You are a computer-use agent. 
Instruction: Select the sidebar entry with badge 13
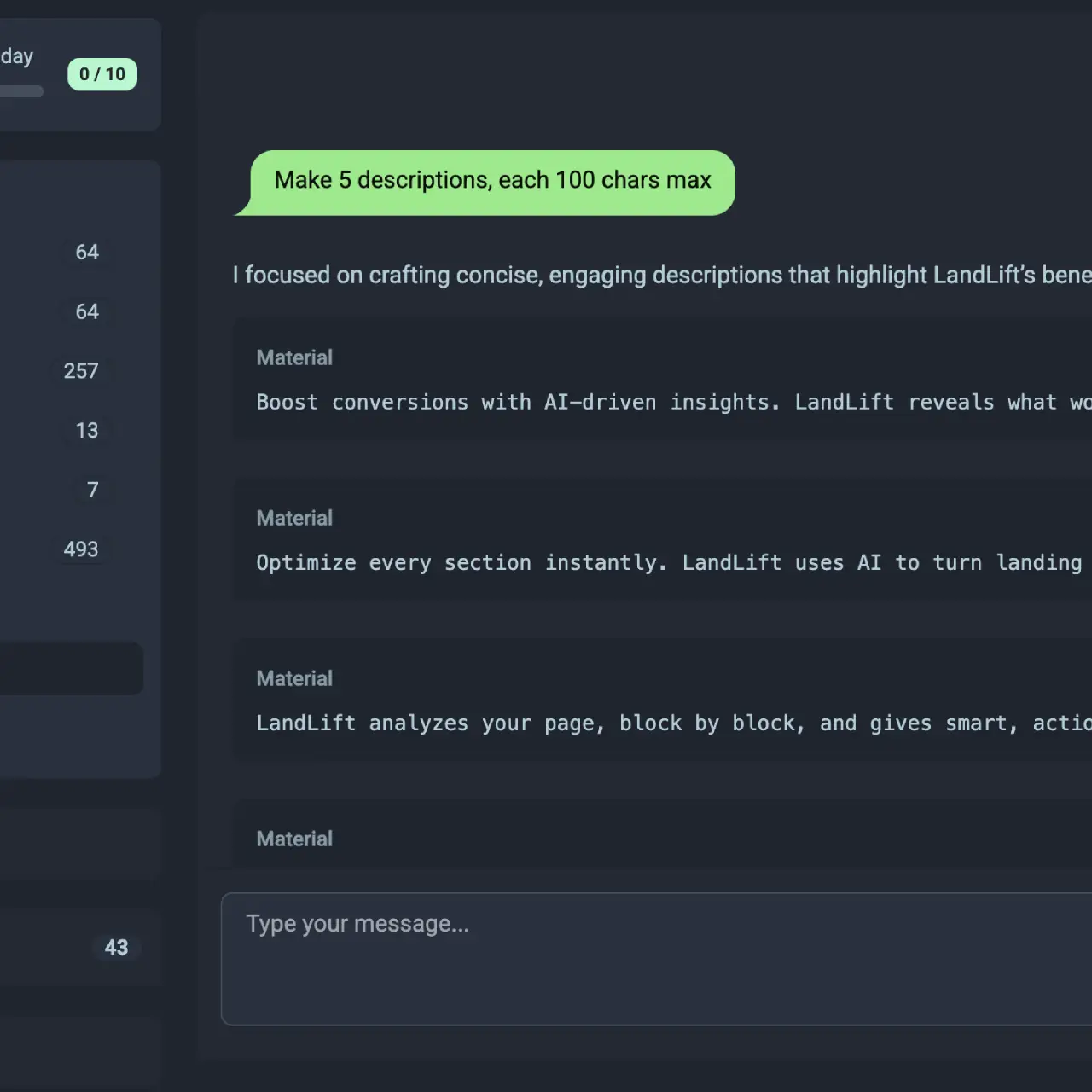86,430
